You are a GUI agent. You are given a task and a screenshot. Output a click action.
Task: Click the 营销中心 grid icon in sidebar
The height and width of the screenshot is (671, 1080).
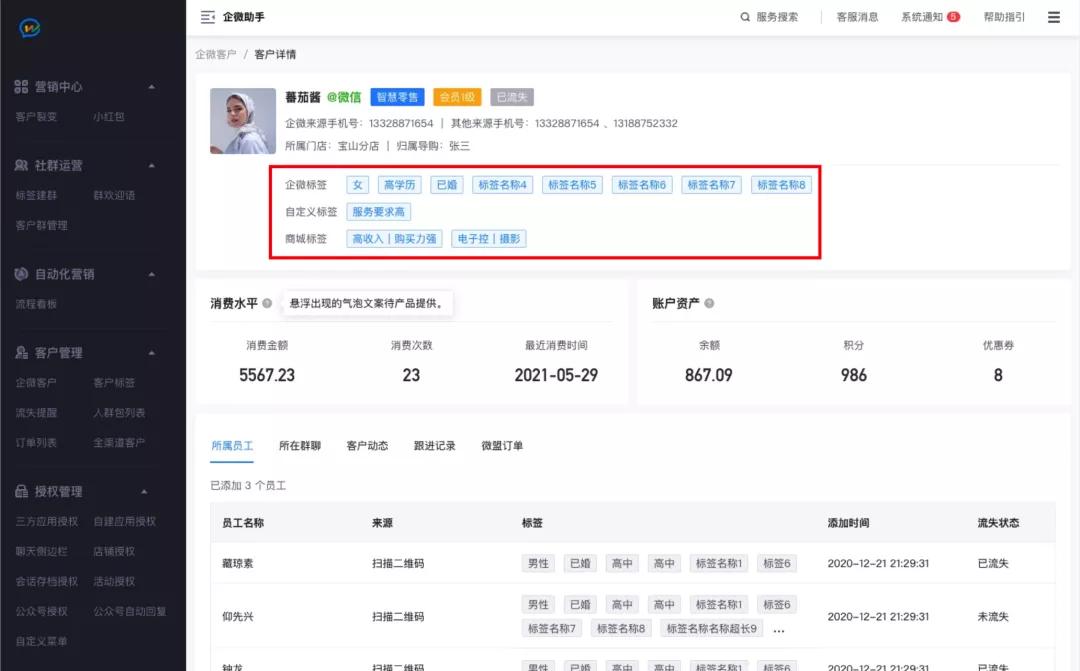23,87
